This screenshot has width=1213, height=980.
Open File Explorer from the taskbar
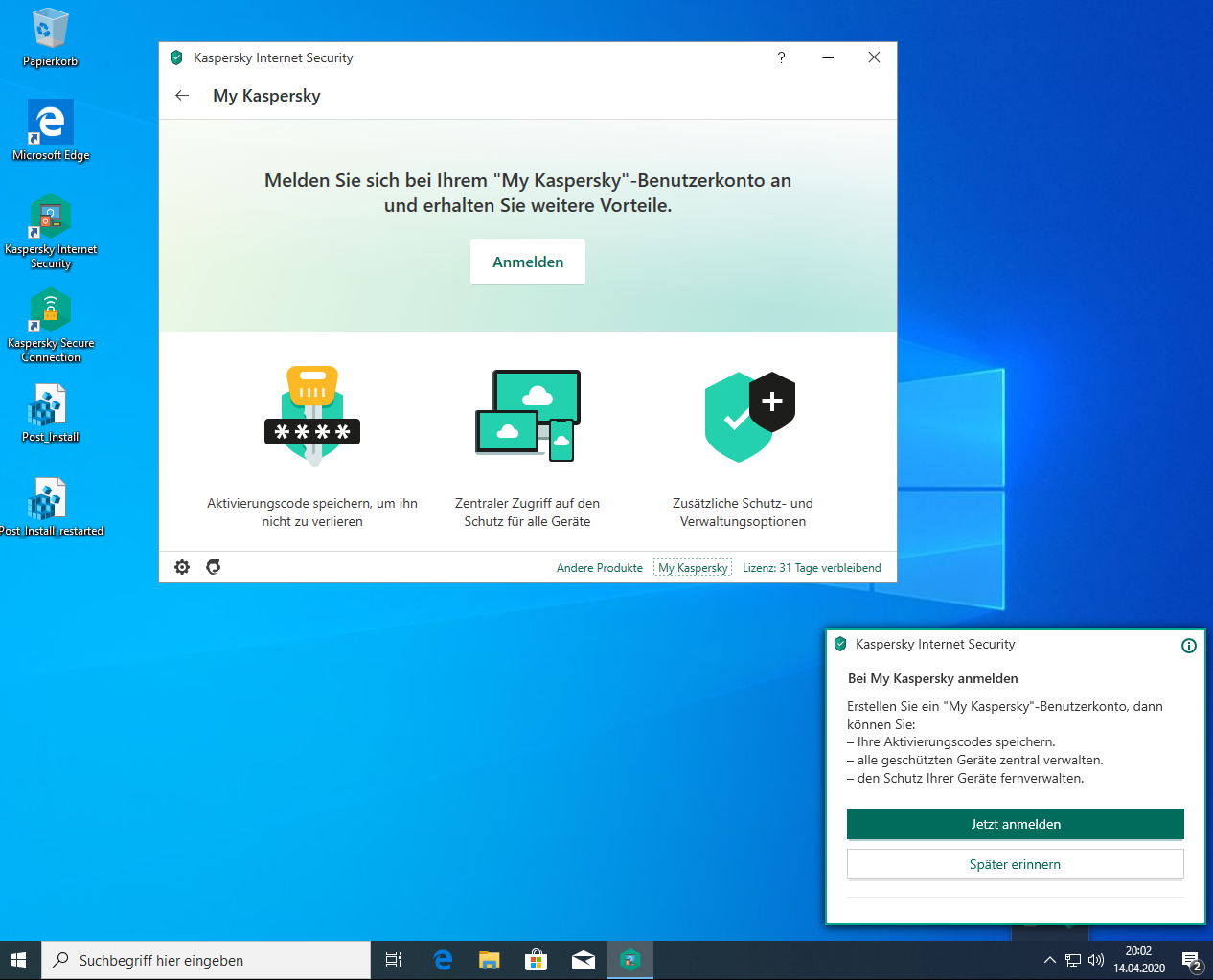pyautogui.click(x=490, y=960)
